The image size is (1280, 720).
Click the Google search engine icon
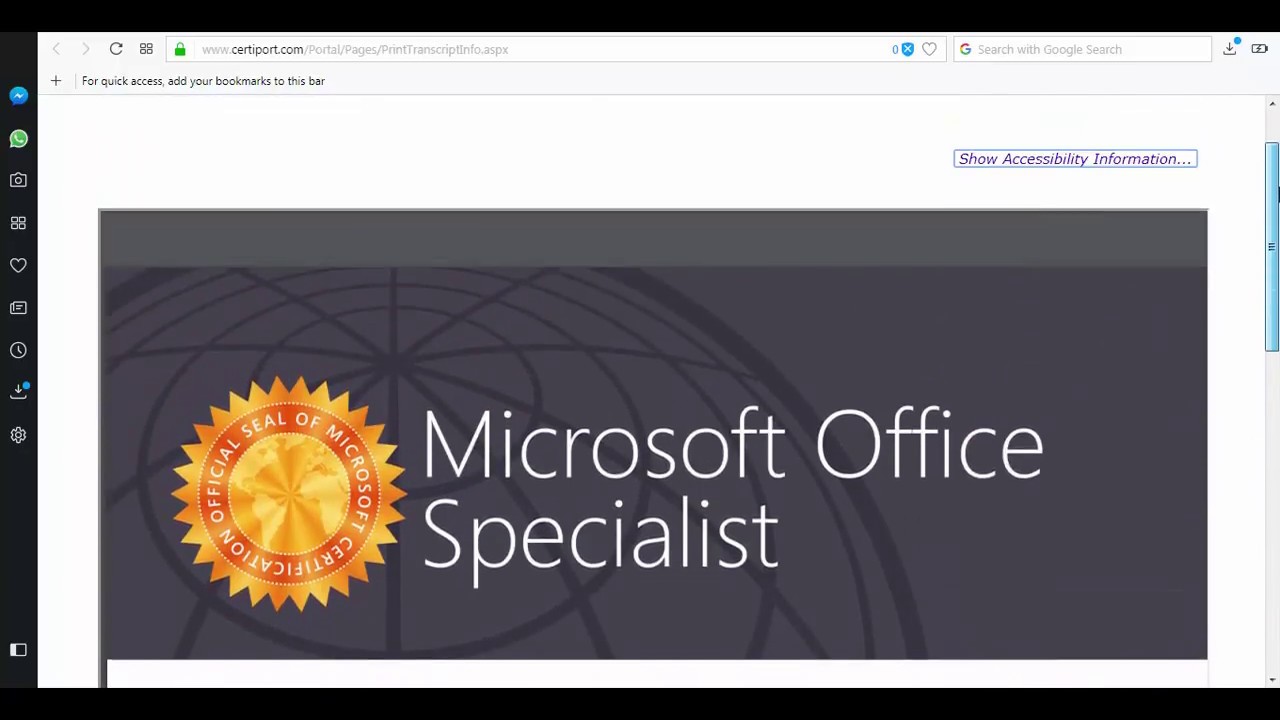click(x=965, y=49)
